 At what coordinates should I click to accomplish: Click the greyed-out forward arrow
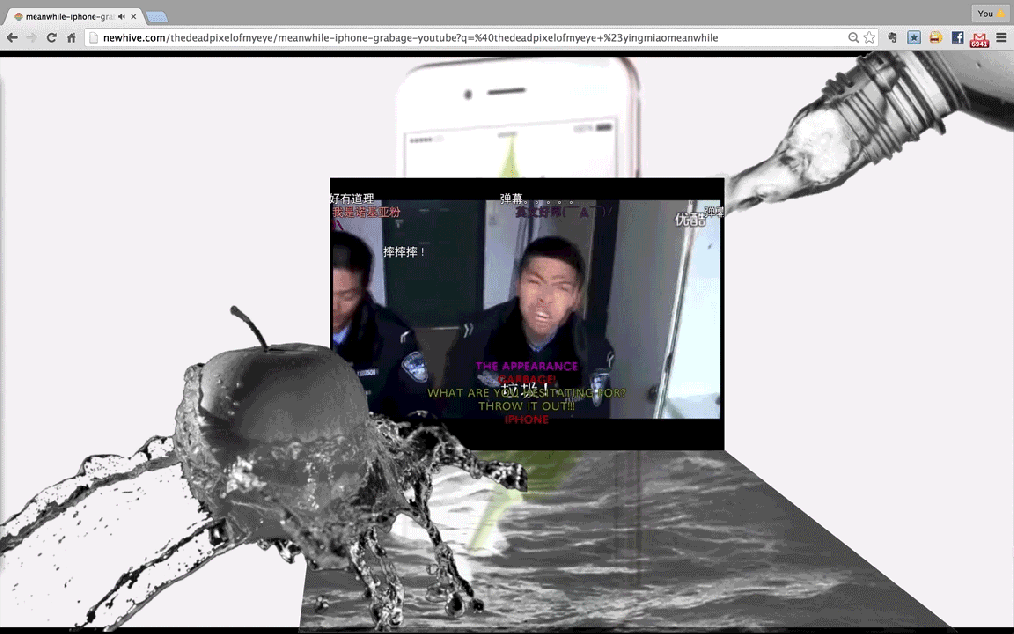pyautogui.click(x=32, y=38)
